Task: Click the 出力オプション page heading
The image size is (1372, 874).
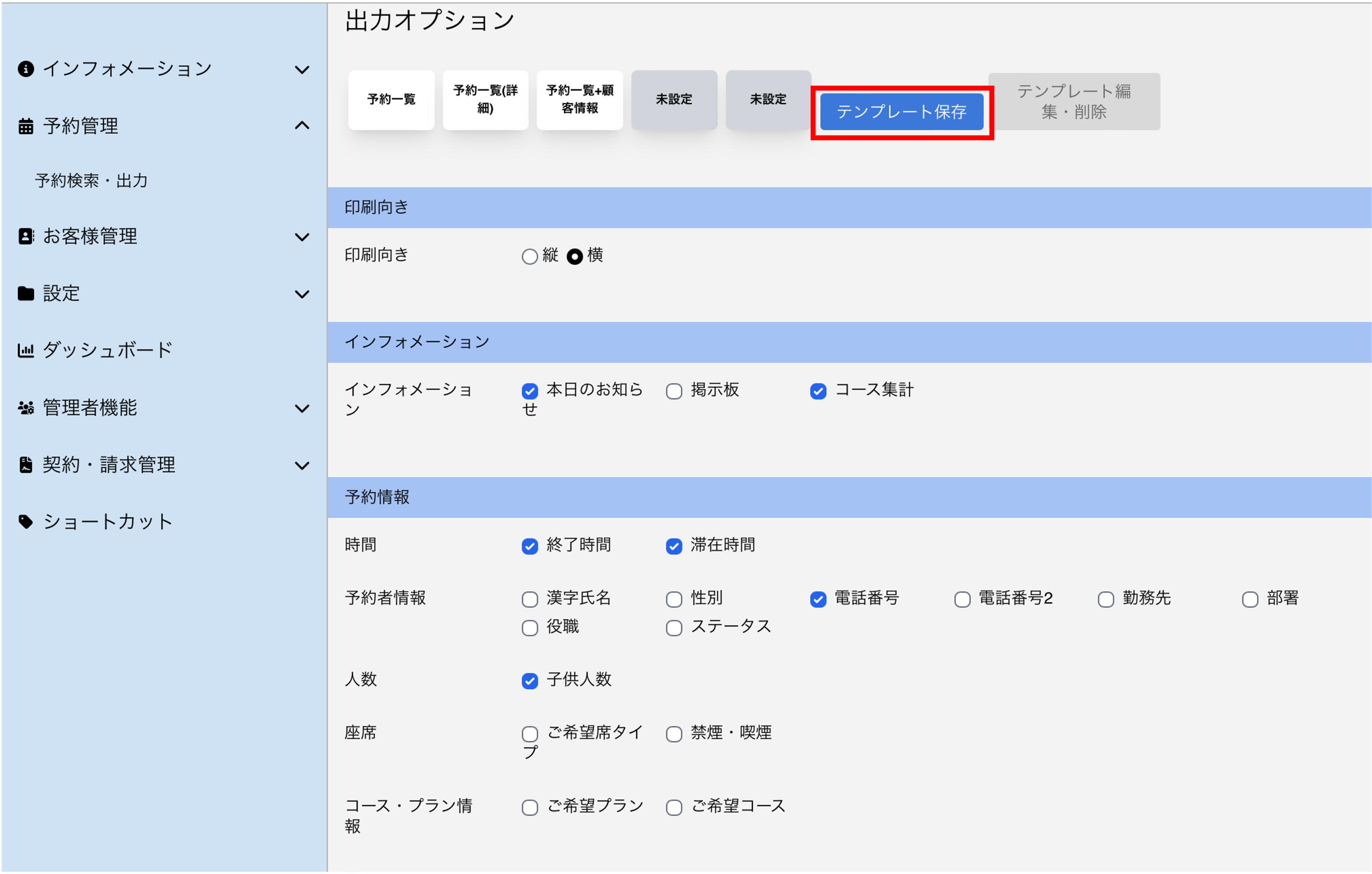Action: pos(430,20)
